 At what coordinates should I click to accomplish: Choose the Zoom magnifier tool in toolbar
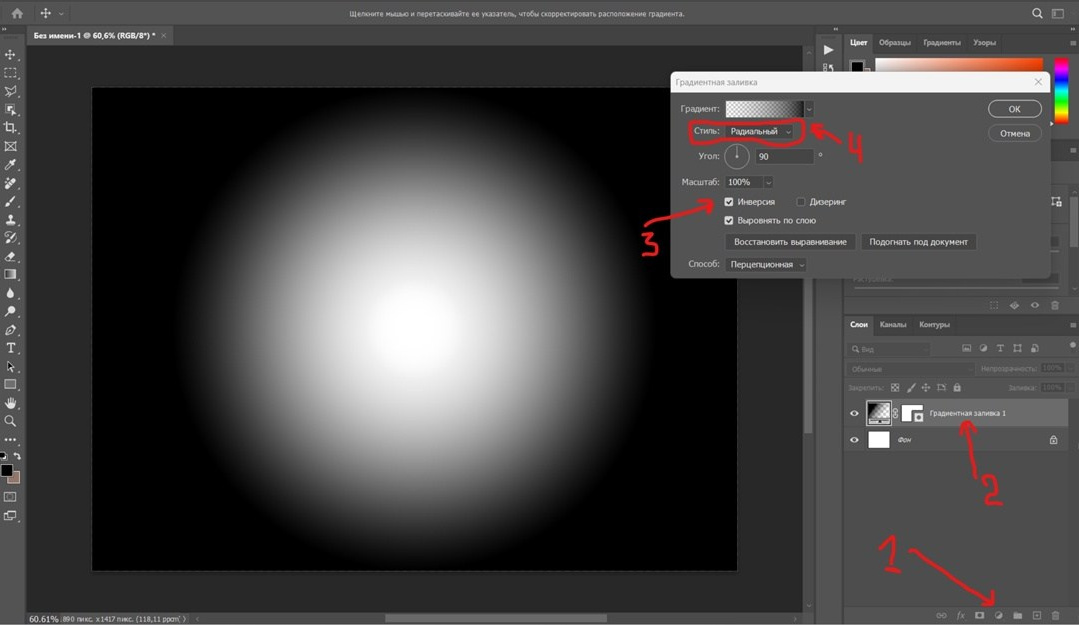tap(11, 421)
